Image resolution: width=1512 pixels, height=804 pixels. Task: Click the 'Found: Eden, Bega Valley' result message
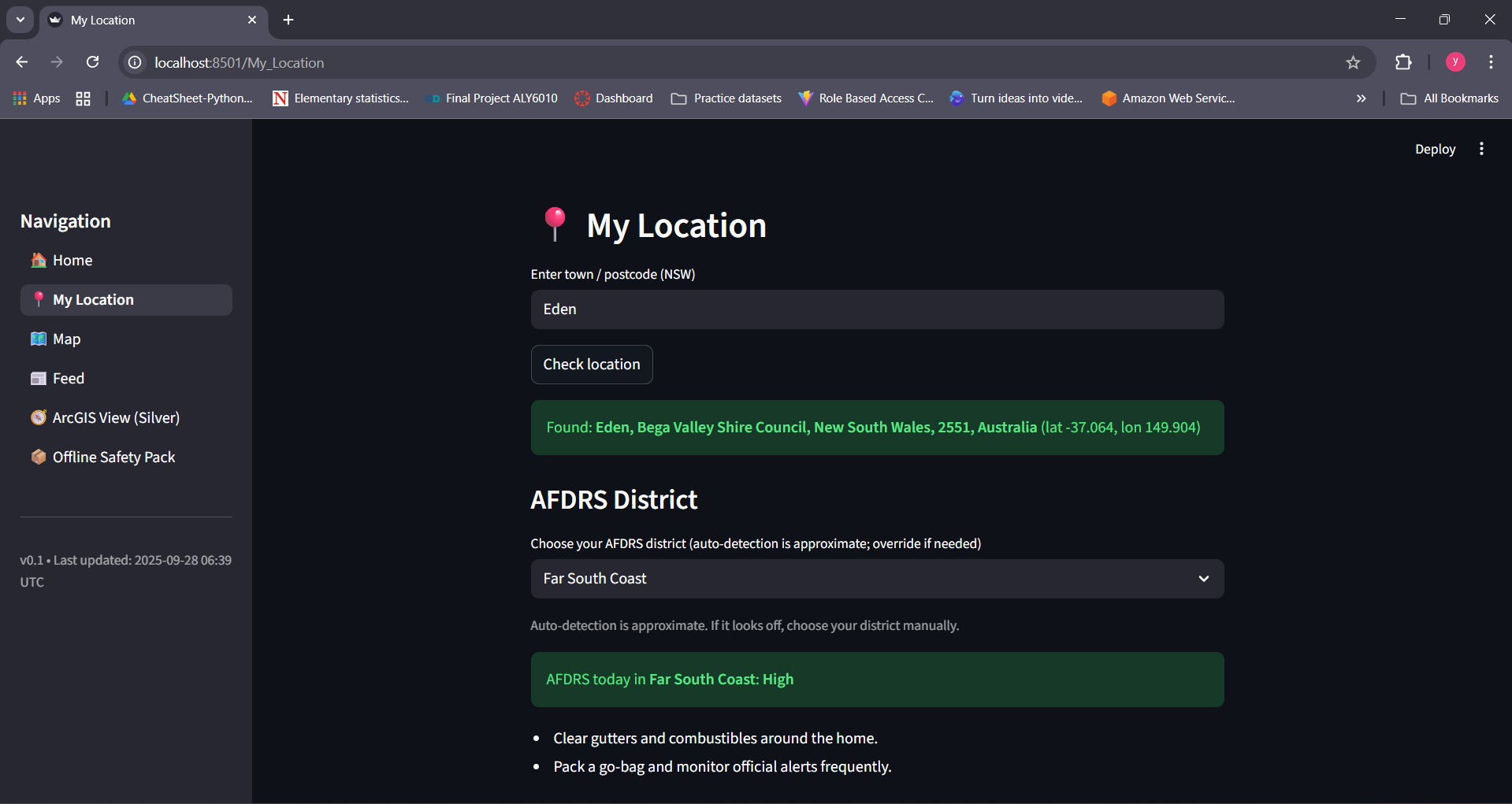877,428
